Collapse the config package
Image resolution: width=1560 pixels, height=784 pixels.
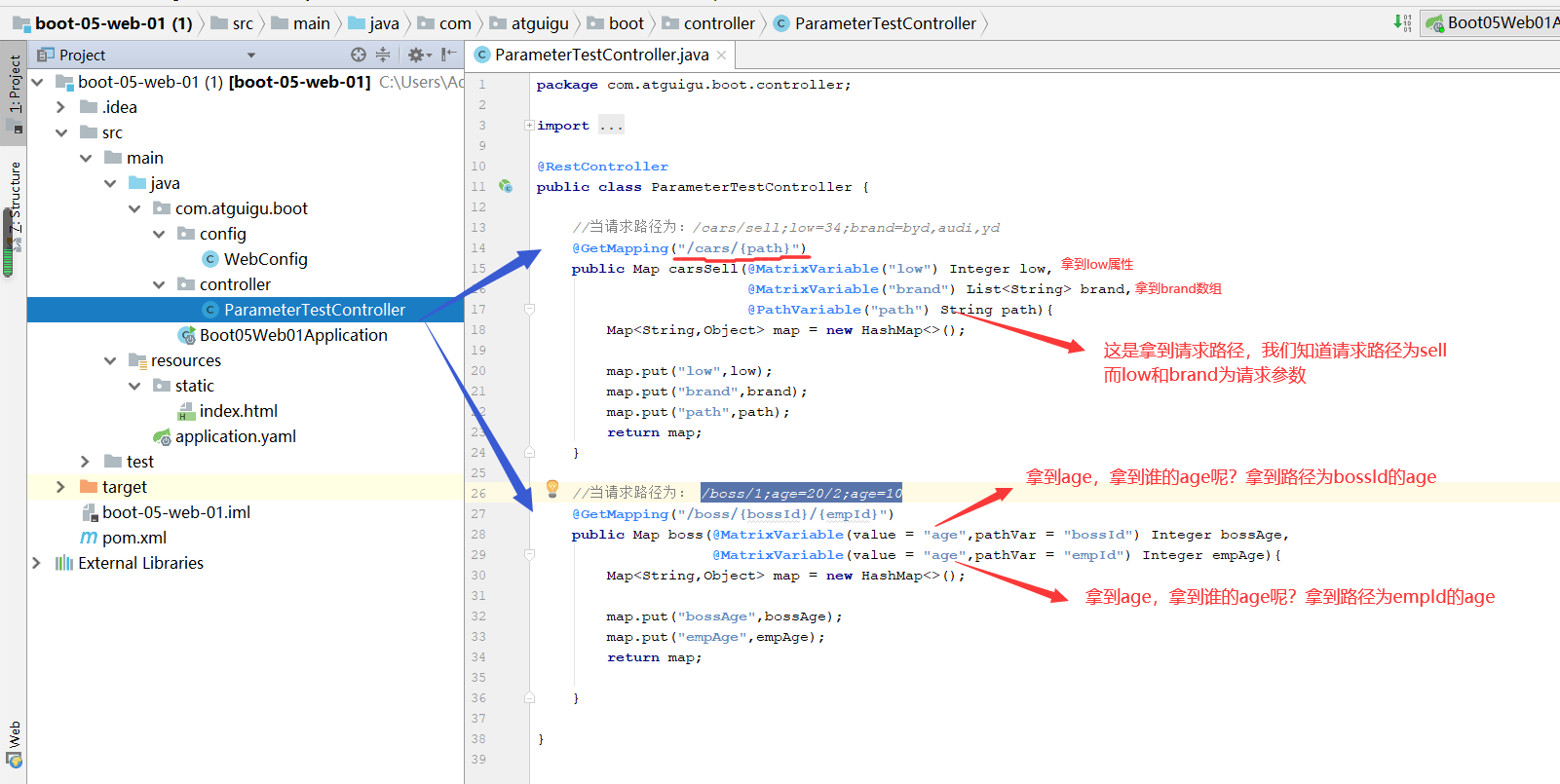tap(159, 234)
